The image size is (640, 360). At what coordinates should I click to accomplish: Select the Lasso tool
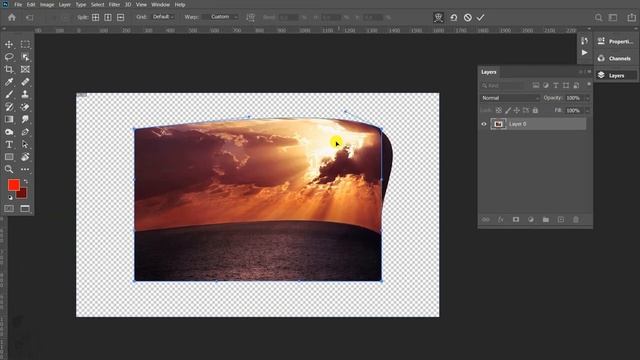(9, 57)
